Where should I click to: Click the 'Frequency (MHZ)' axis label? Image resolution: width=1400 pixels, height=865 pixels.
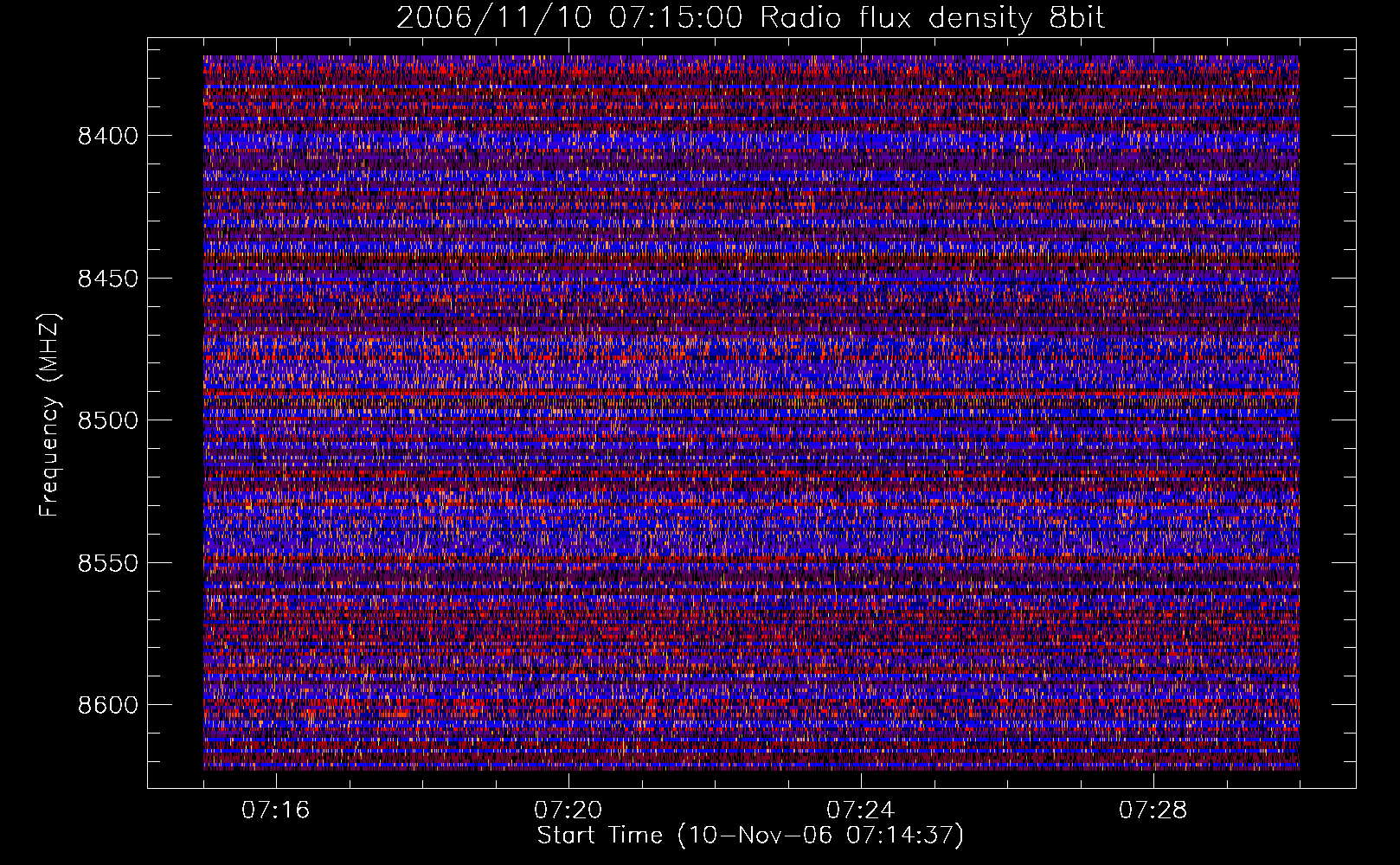[x=49, y=415]
